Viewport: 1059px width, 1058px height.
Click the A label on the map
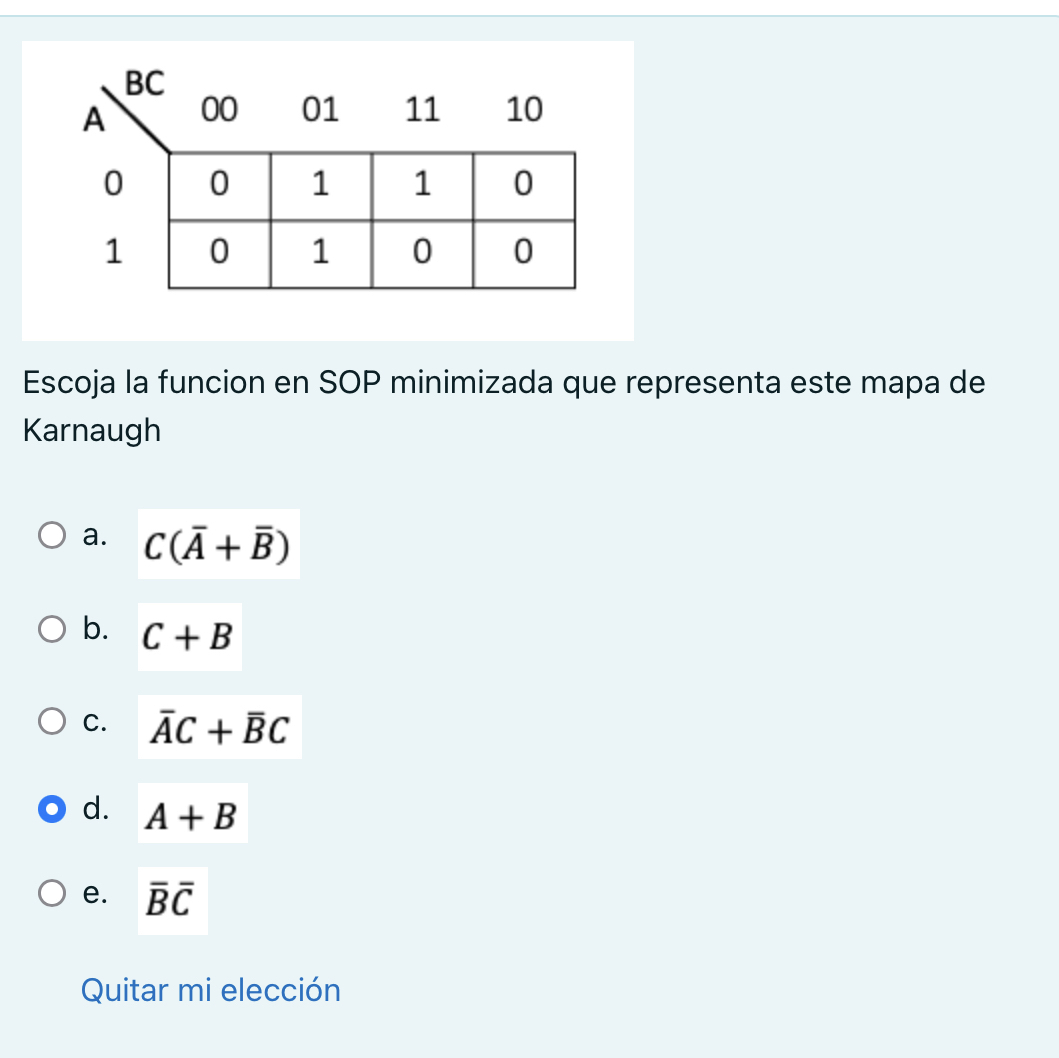[93, 119]
